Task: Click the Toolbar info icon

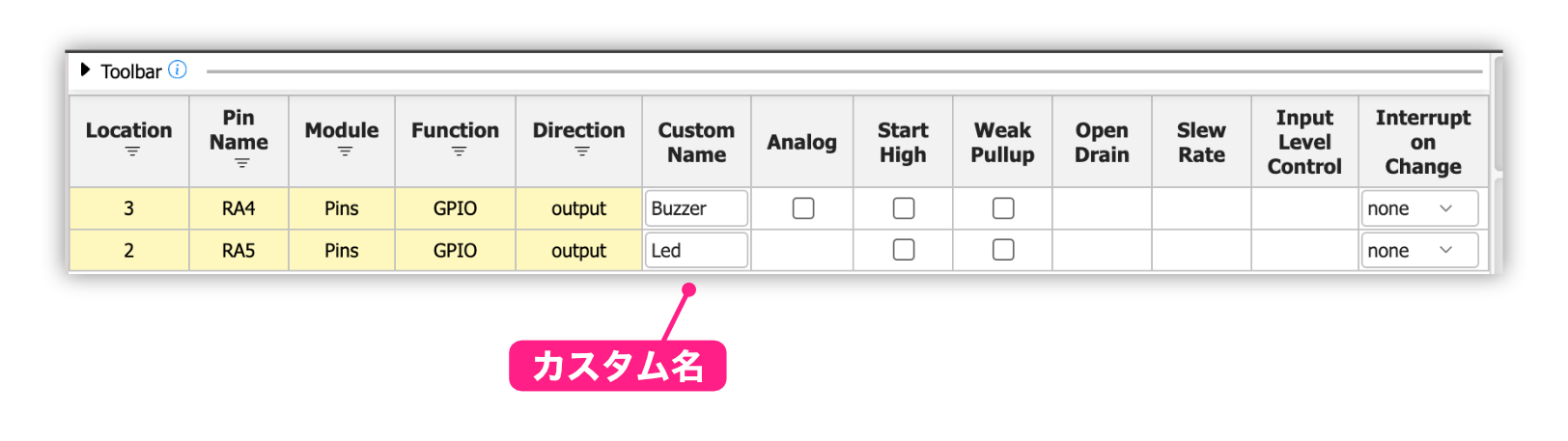Action: tap(178, 69)
